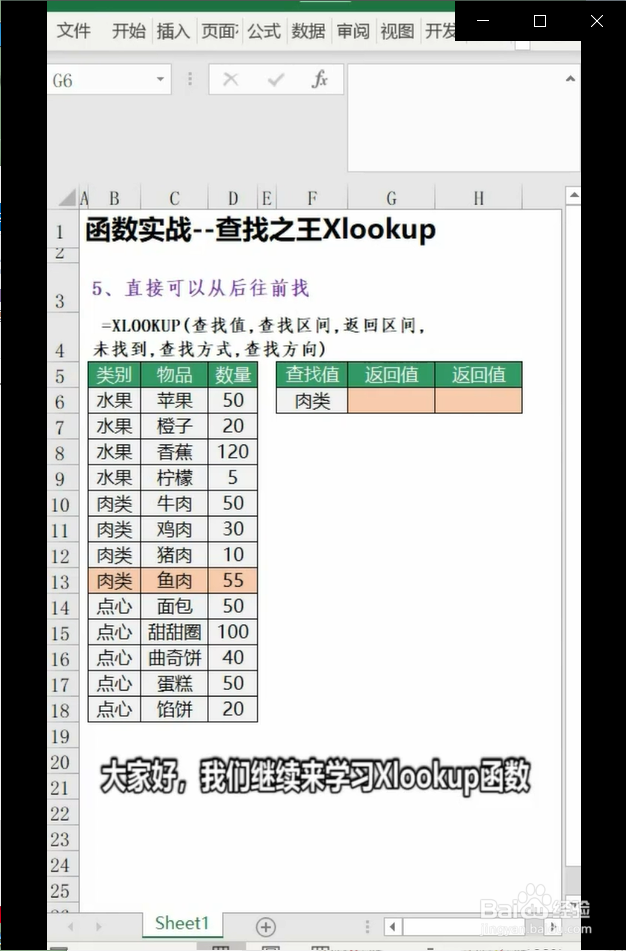Select column F header
The width and height of the screenshot is (626, 951).
312,198
